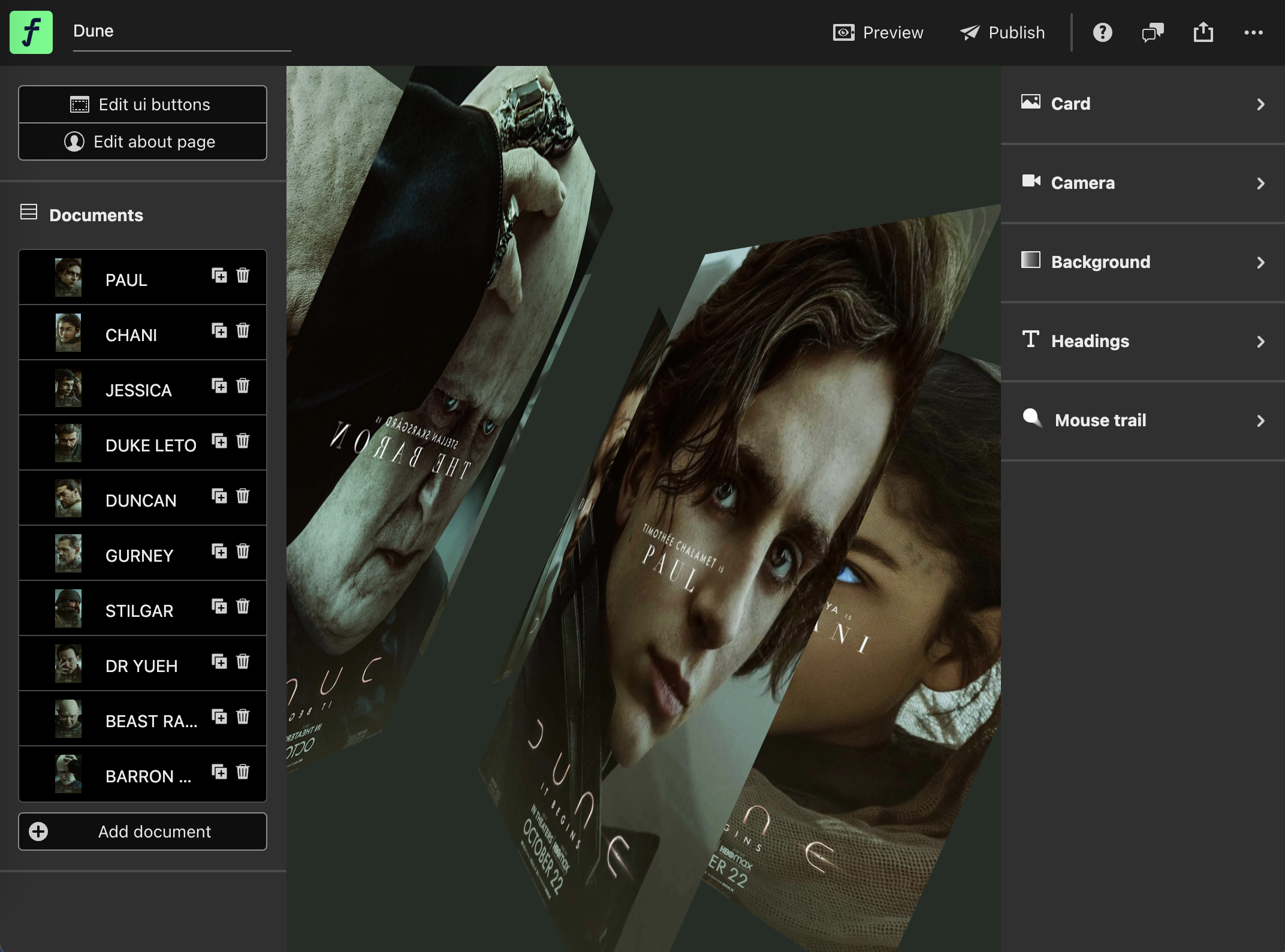
Task: Expand the Headings settings chevron
Action: click(1260, 342)
